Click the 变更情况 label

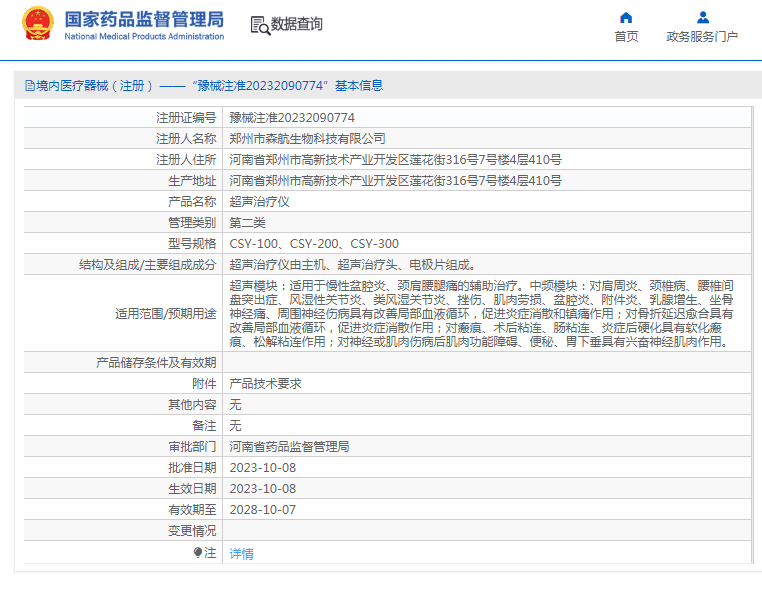click(x=192, y=531)
